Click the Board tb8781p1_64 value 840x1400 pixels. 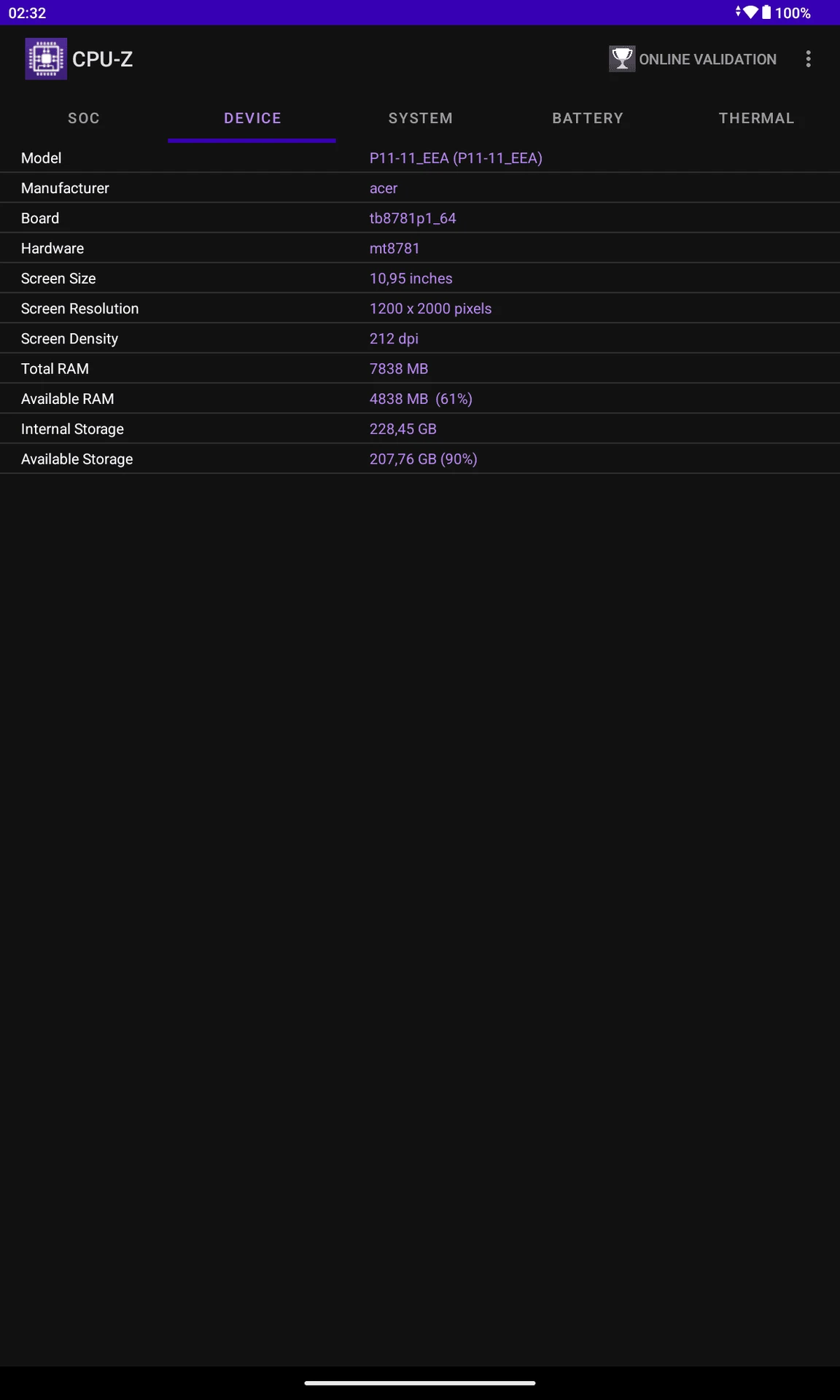click(413, 218)
